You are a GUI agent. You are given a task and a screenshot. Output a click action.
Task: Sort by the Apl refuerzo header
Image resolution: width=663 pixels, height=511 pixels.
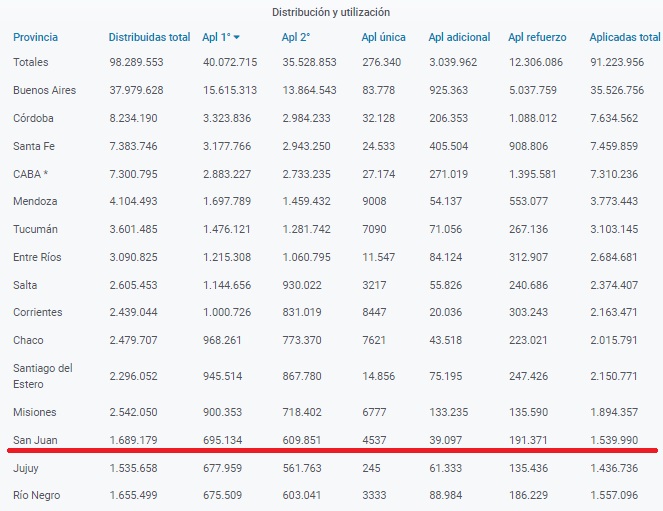point(537,37)
